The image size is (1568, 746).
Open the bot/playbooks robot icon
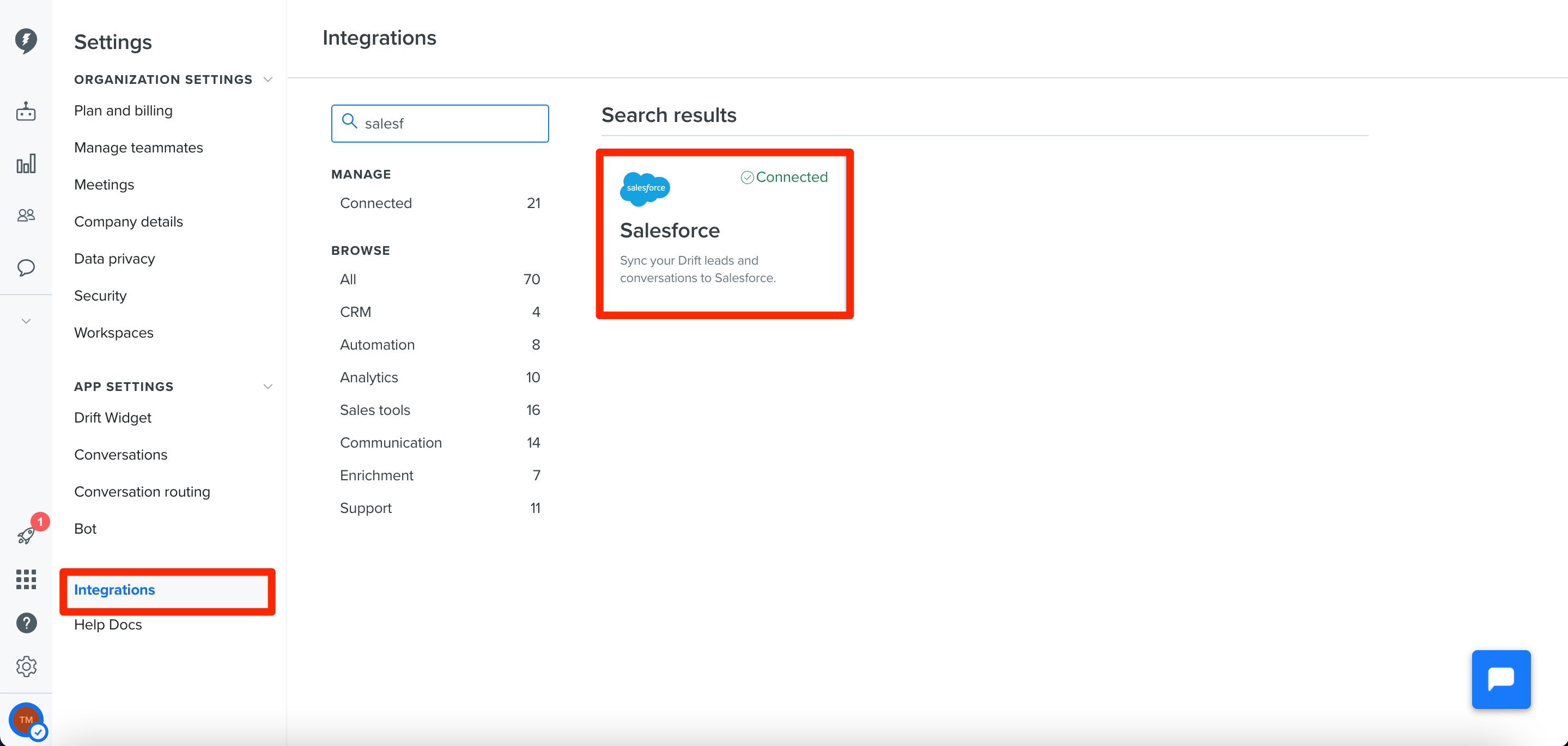26,111
